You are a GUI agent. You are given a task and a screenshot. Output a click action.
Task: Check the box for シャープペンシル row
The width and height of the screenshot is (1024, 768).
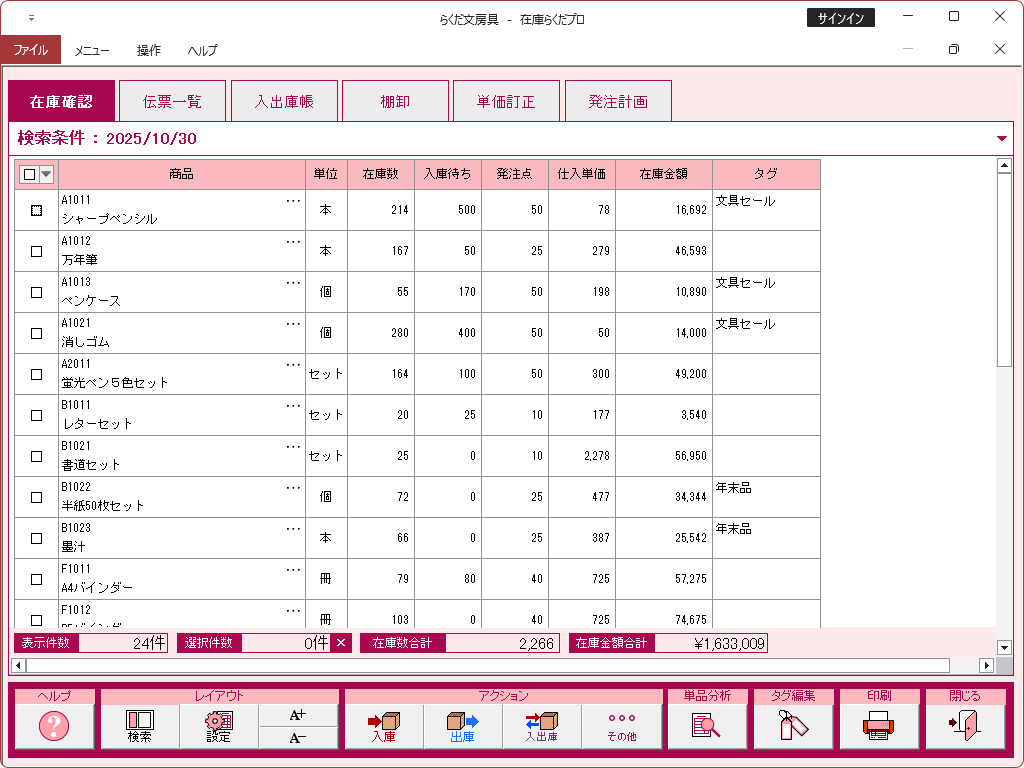37,211
